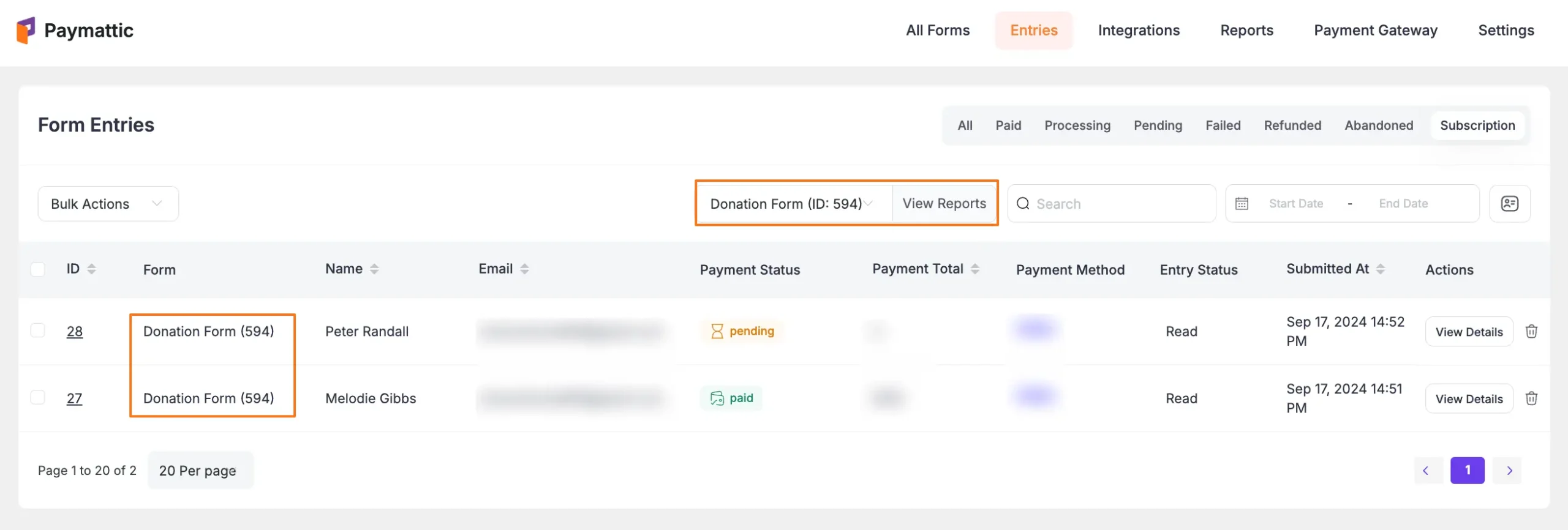Check the box for entry 27

(x=38, y=397)
